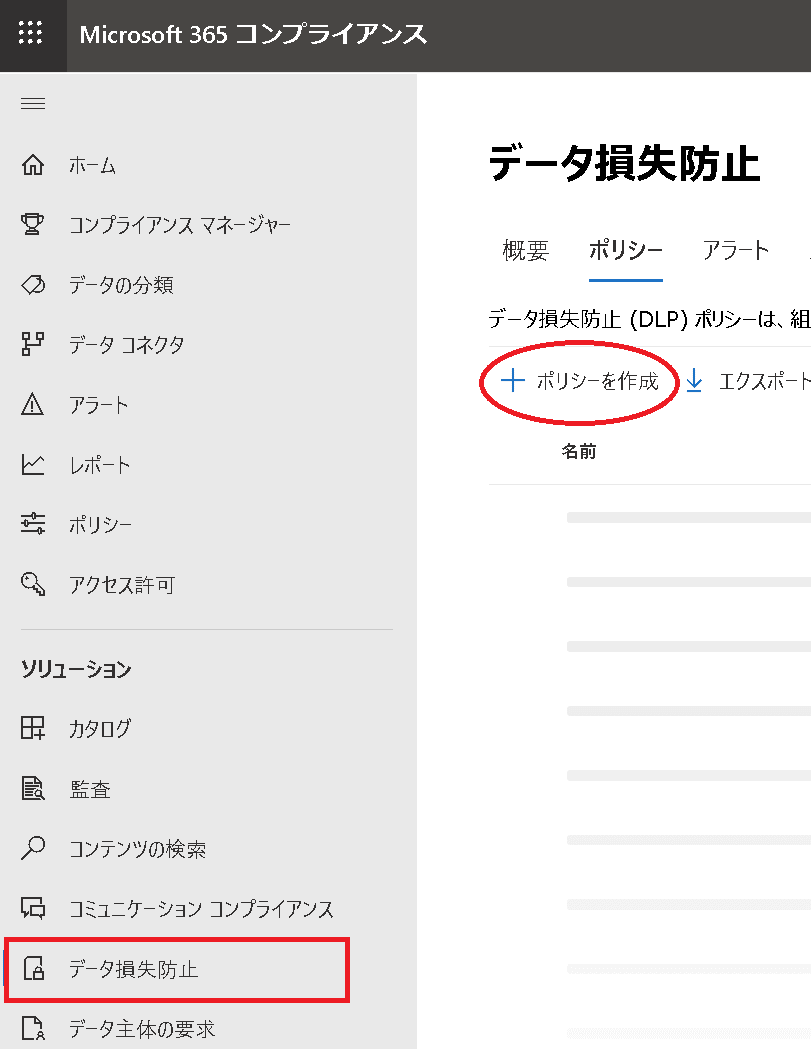Click the export download arrow icon
Screen dimensions: 811x1049
(695, 381)
